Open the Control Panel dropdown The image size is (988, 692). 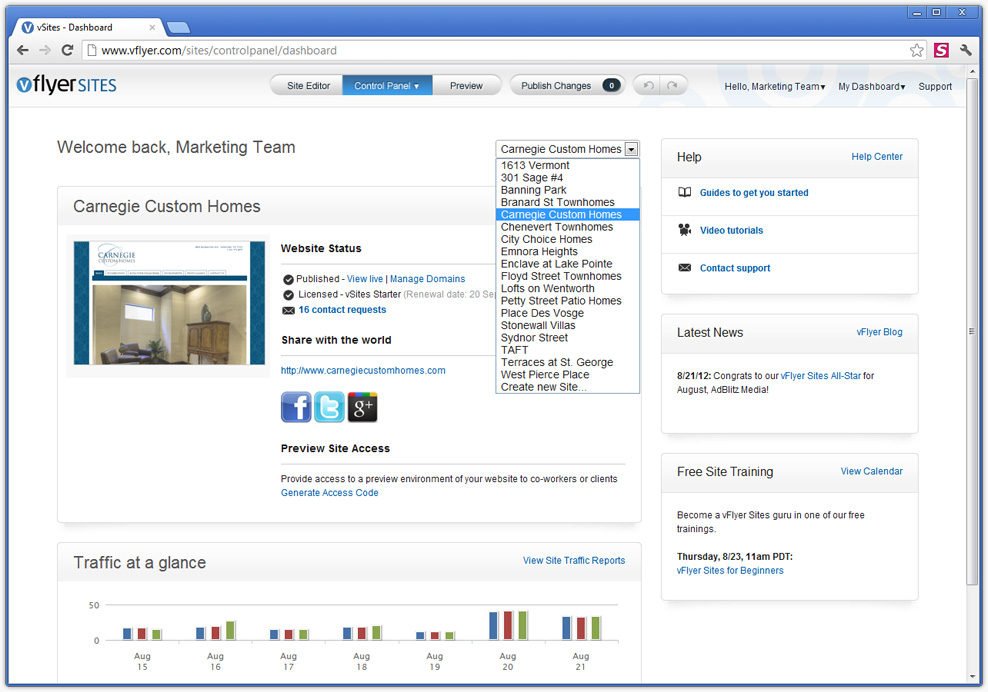pos(387,86)
